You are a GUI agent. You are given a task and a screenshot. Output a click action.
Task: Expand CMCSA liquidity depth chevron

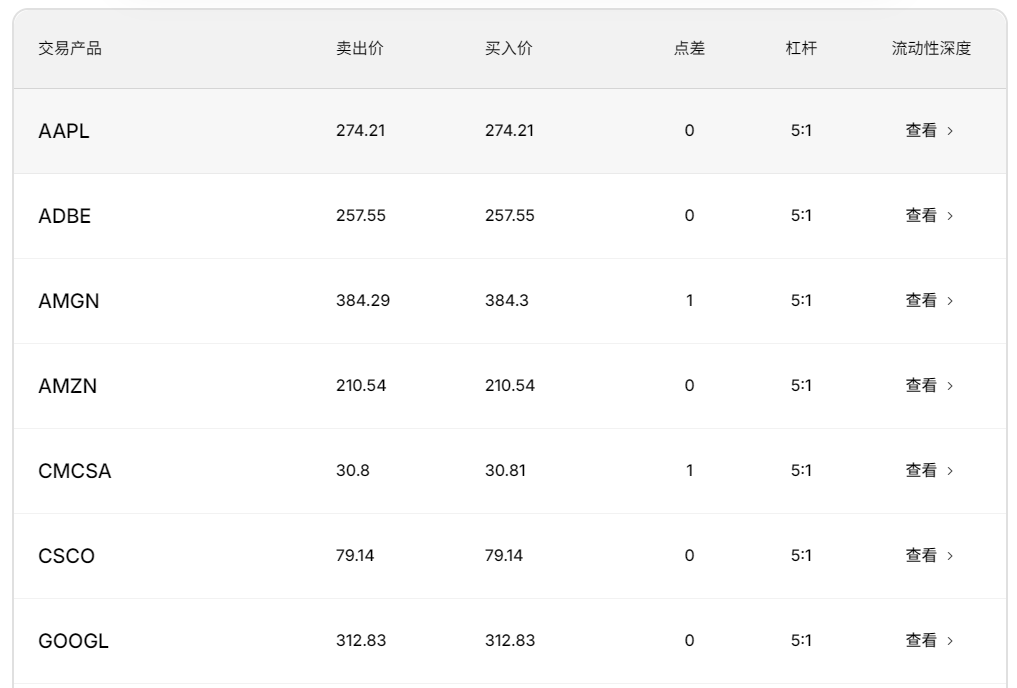(950, 471)
